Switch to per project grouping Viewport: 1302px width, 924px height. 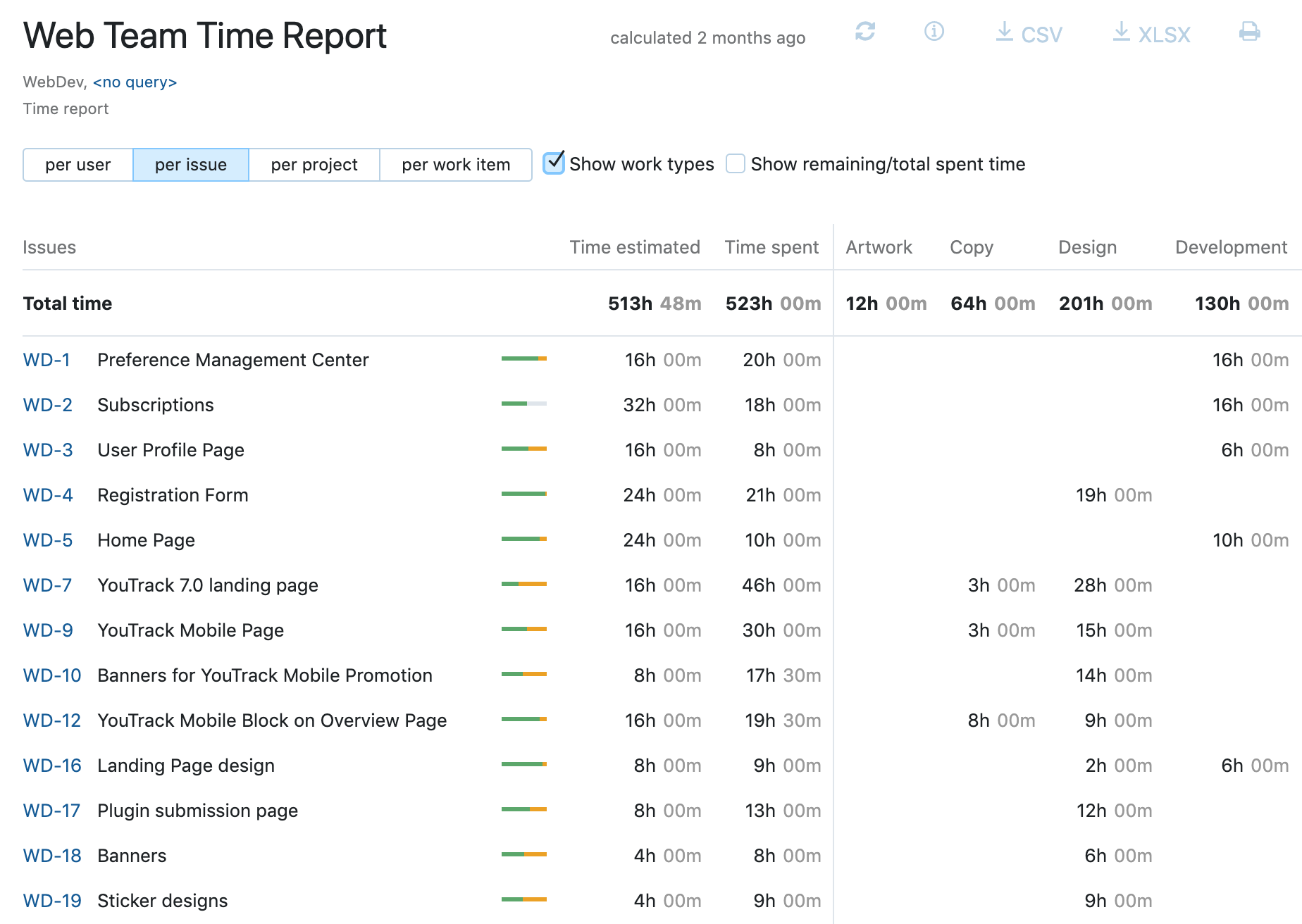[314, 165]
